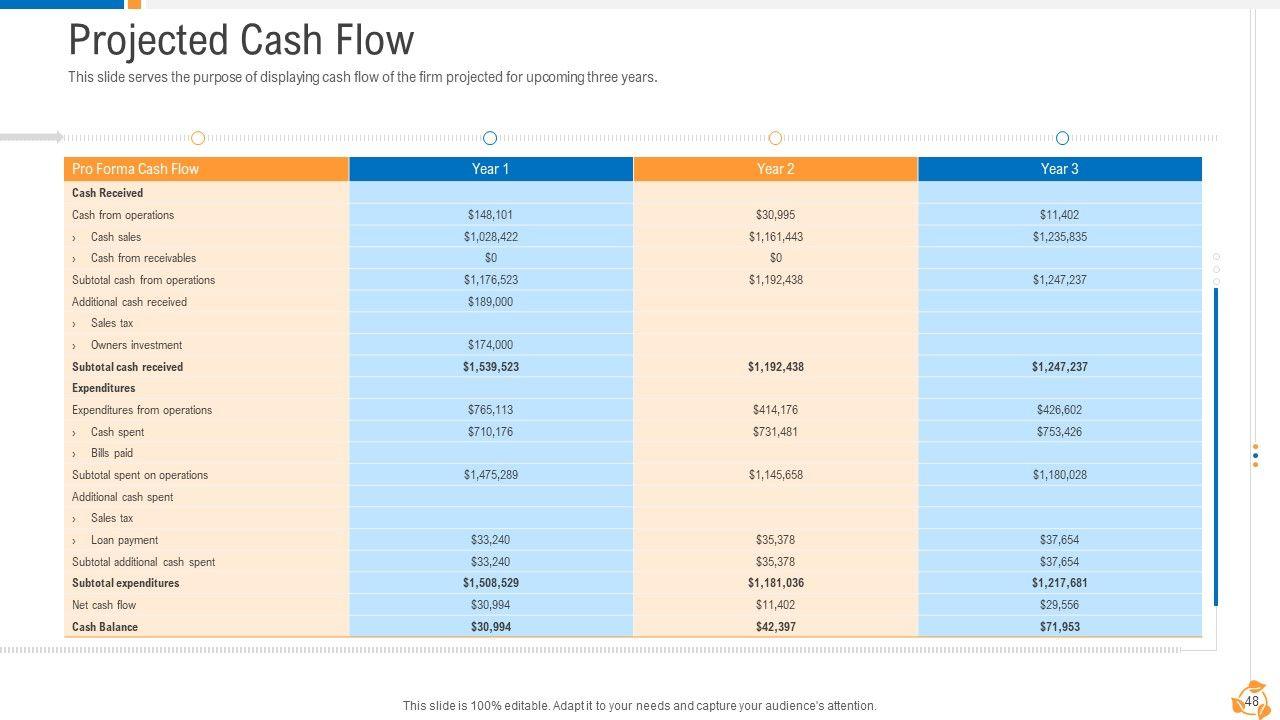Click the orange circle marker above Pro Forma Cash Flow

click(198, 138)
